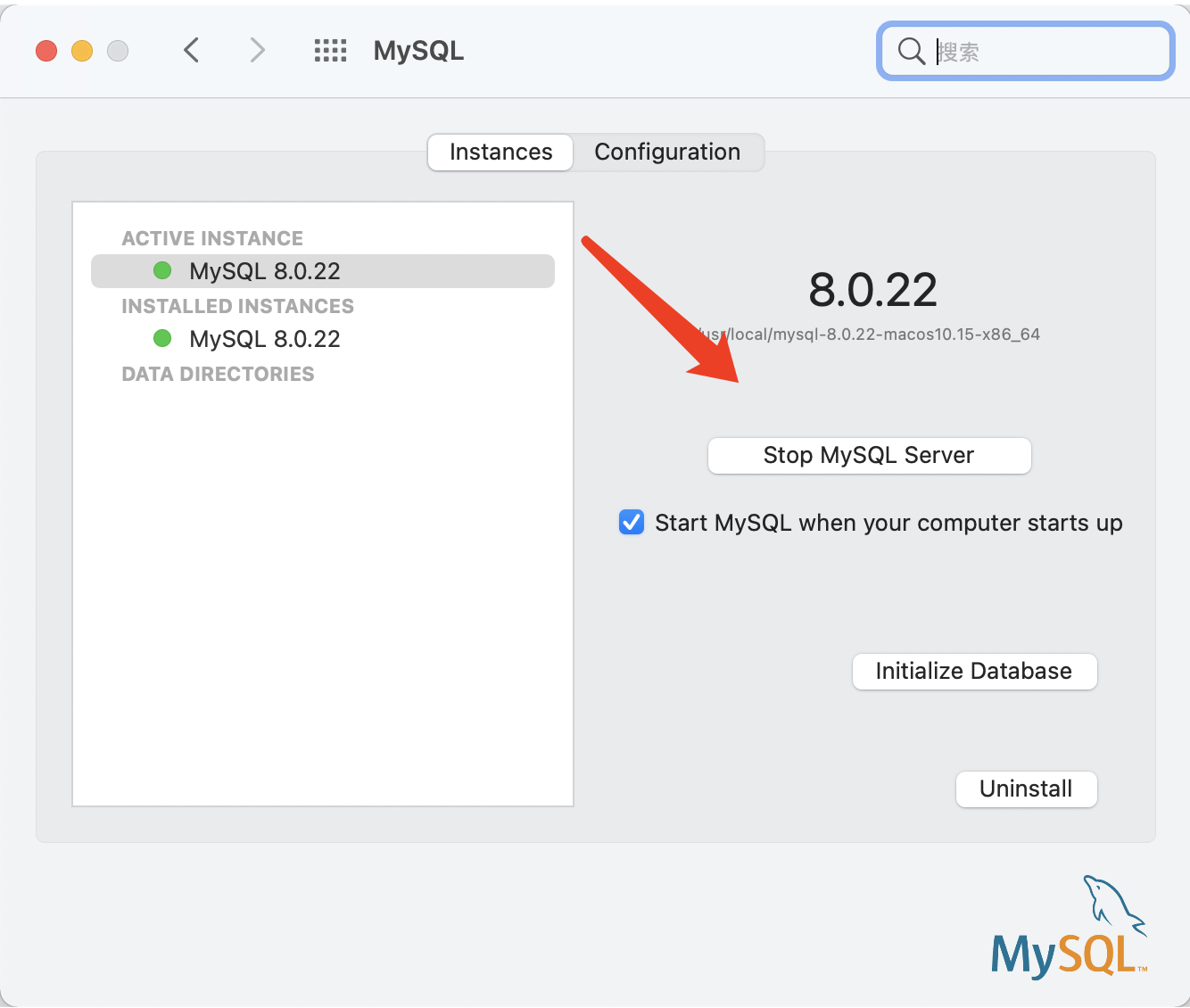
Task: Click the red close button in the title bar
Action: pos(45,51)
